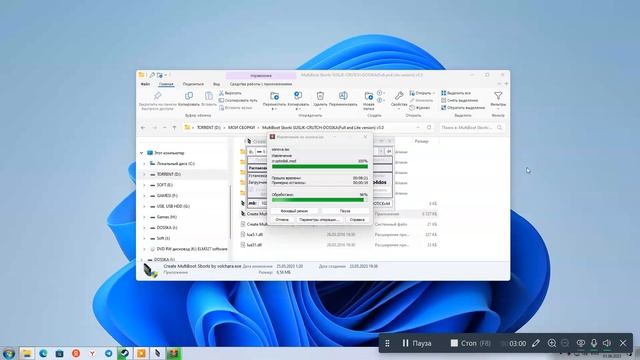
Task: Click Параметры операции in extraction dialog
Action: coord(319,220)
